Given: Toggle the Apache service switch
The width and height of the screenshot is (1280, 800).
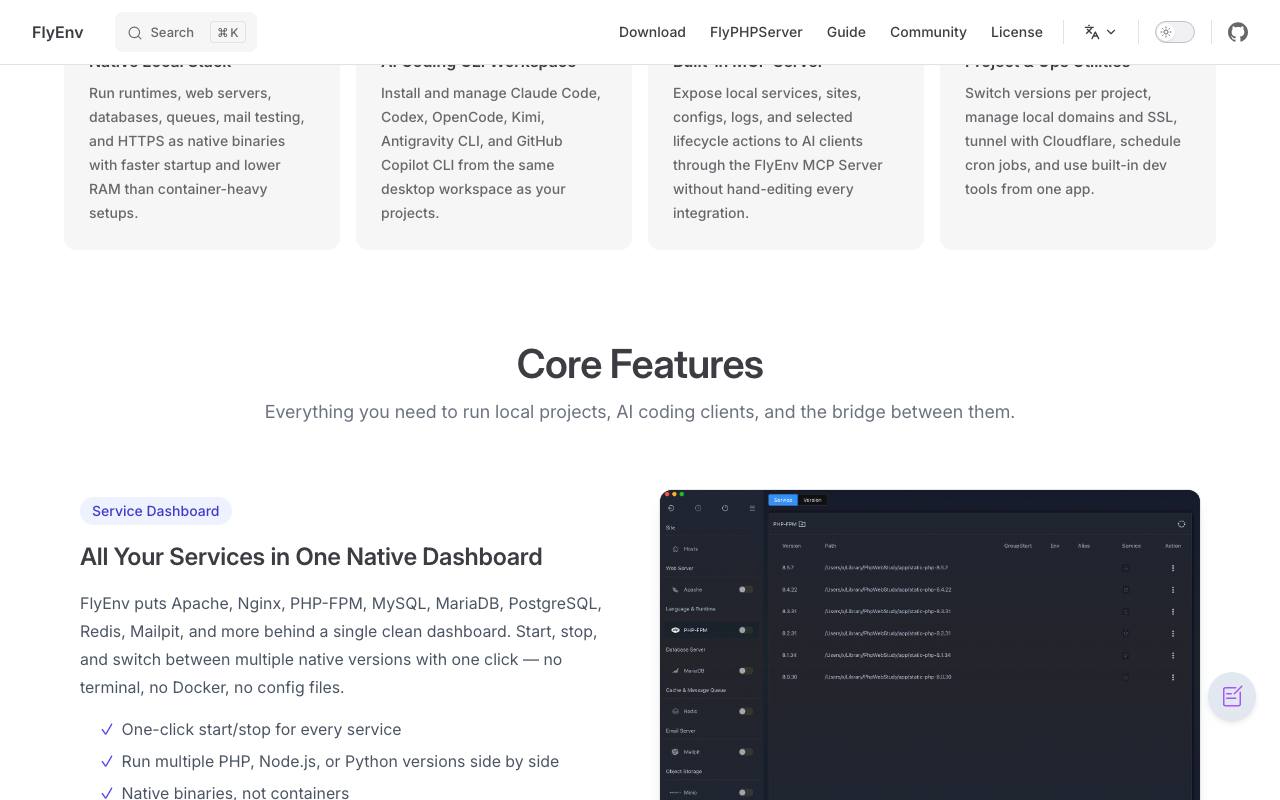Looking at the screenshot, I should (x=745, y=590).
